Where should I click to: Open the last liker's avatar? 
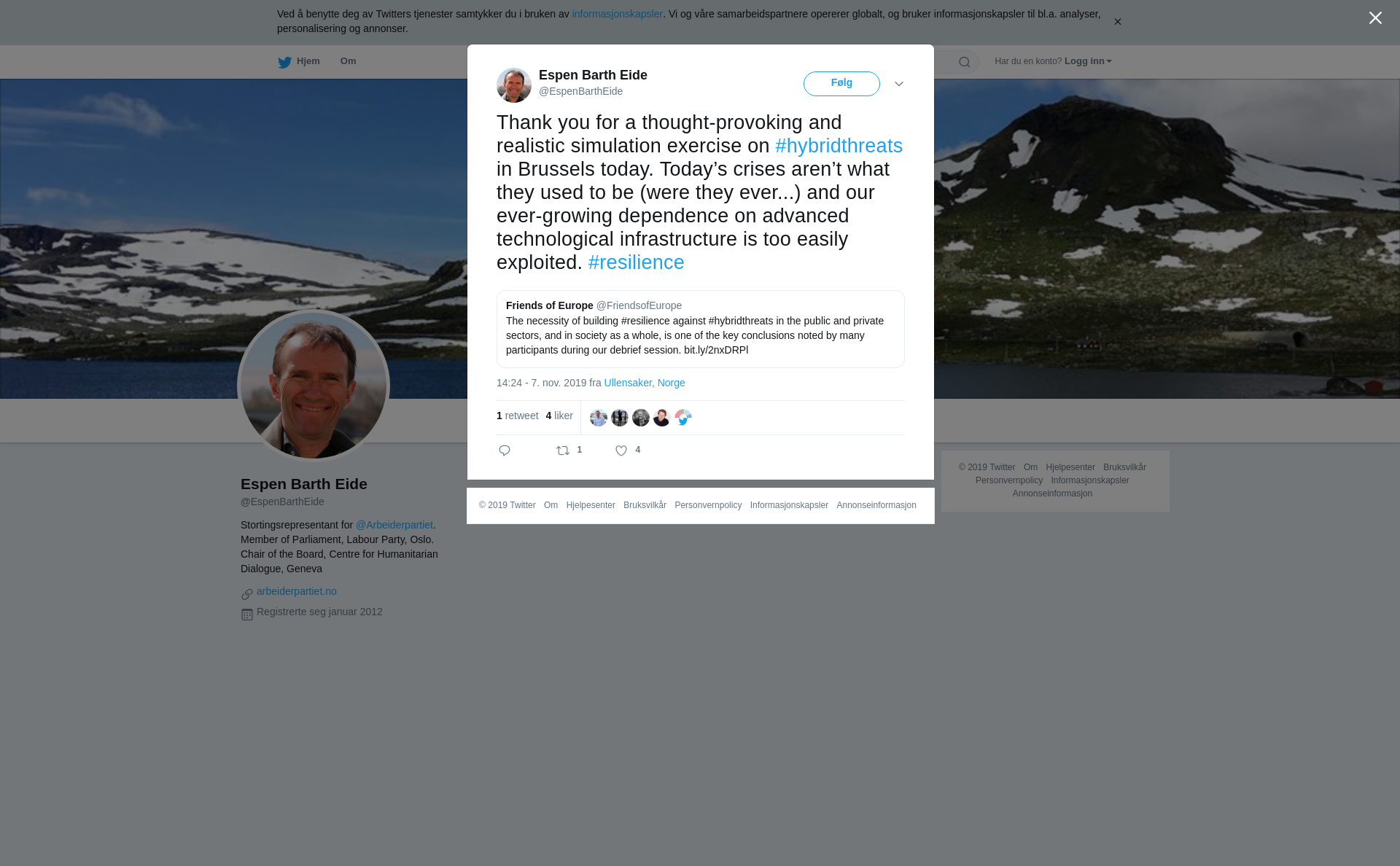click(683, 418)
